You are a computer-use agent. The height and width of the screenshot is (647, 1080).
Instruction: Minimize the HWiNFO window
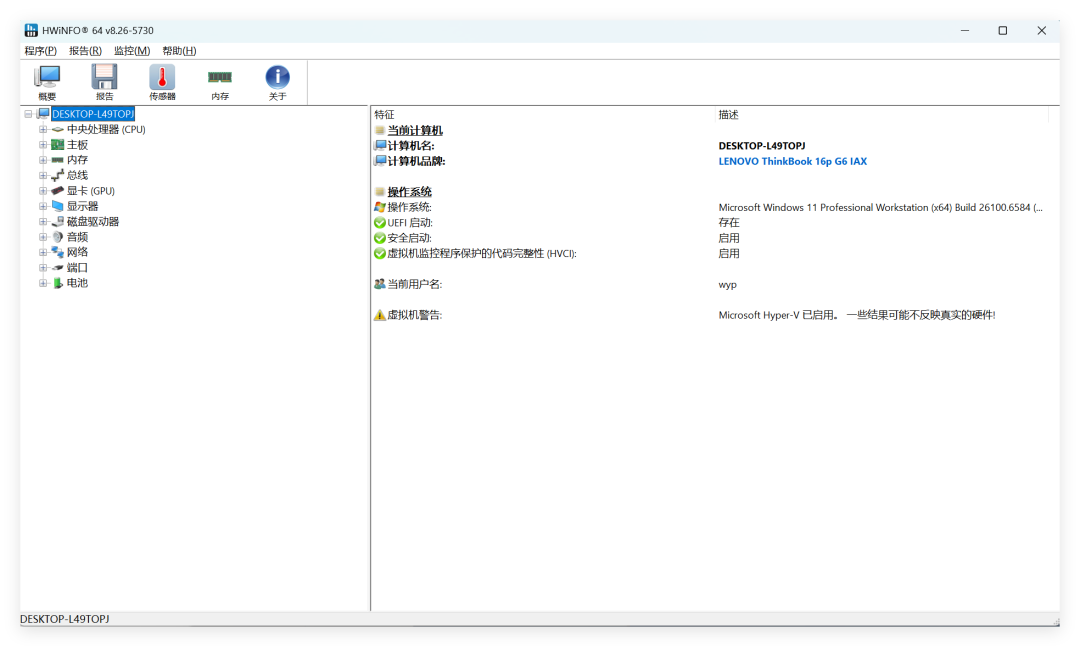point(965,30)
